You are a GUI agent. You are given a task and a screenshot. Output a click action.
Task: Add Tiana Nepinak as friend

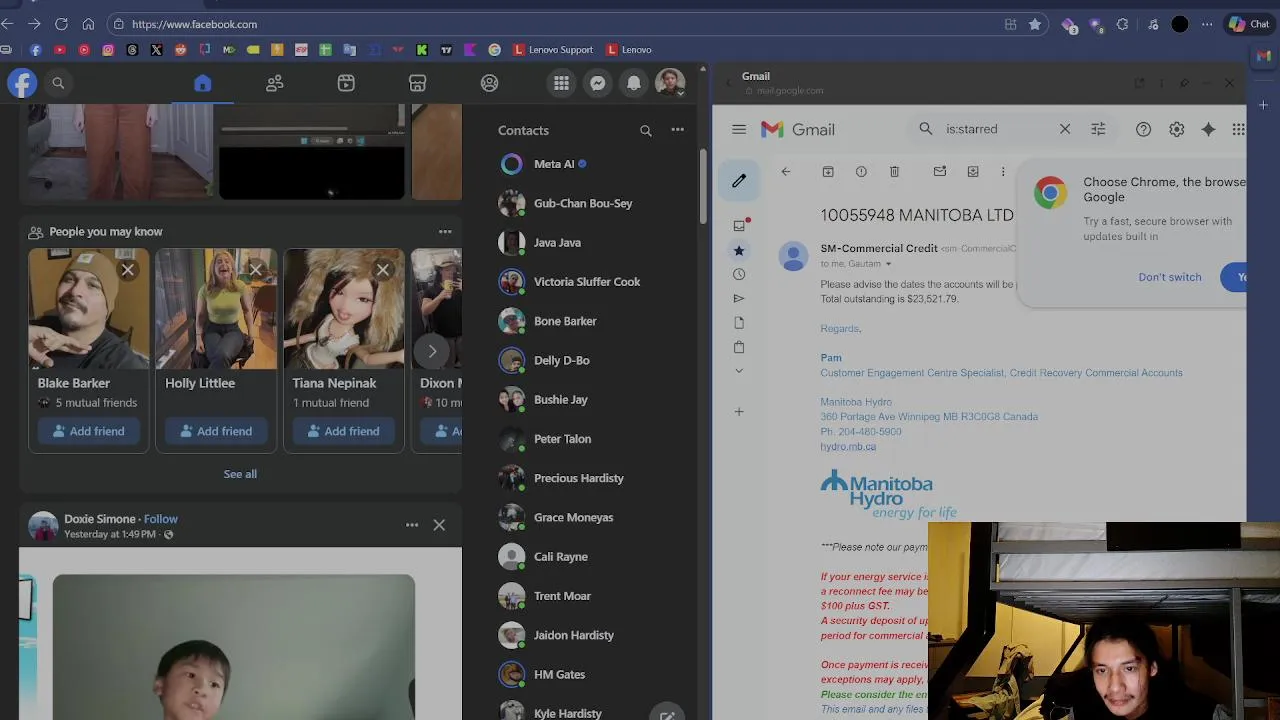[x=343, y=431]
